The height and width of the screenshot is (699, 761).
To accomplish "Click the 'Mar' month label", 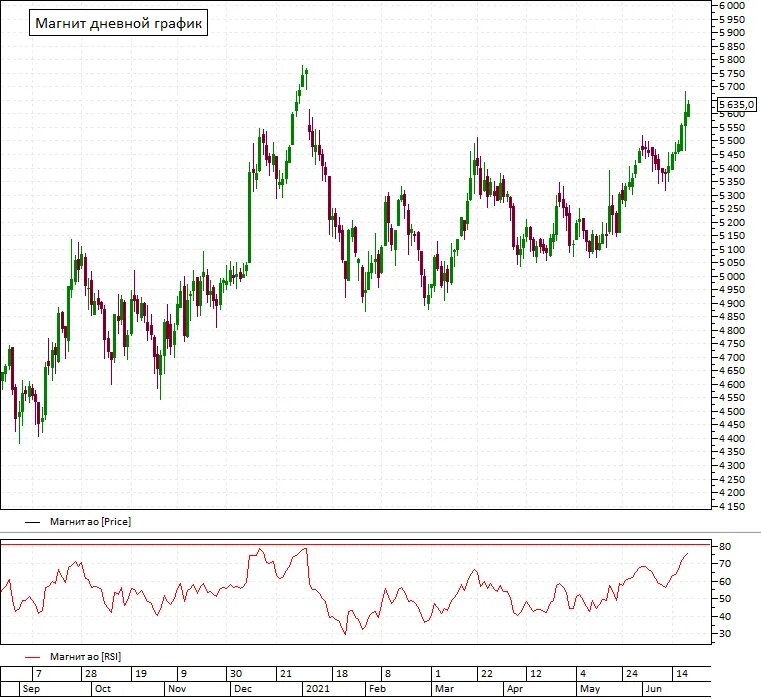I will [x=445, y=689].
